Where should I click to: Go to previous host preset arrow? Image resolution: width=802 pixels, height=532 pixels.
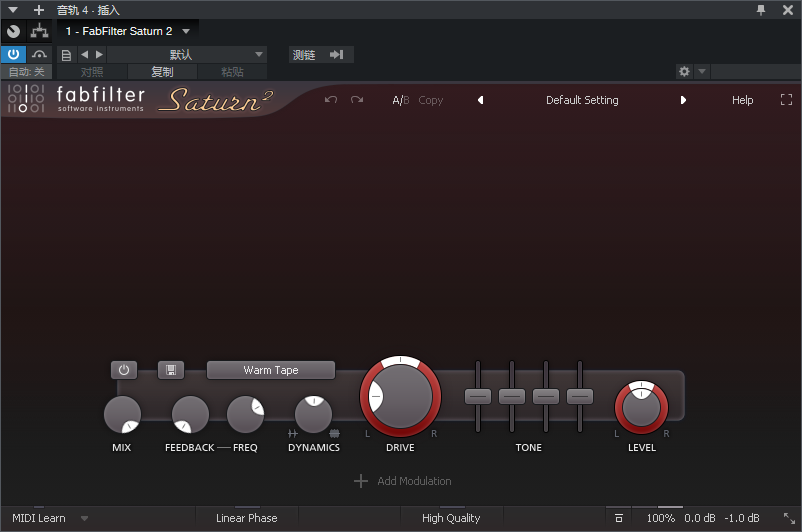[x=84, y=54]
